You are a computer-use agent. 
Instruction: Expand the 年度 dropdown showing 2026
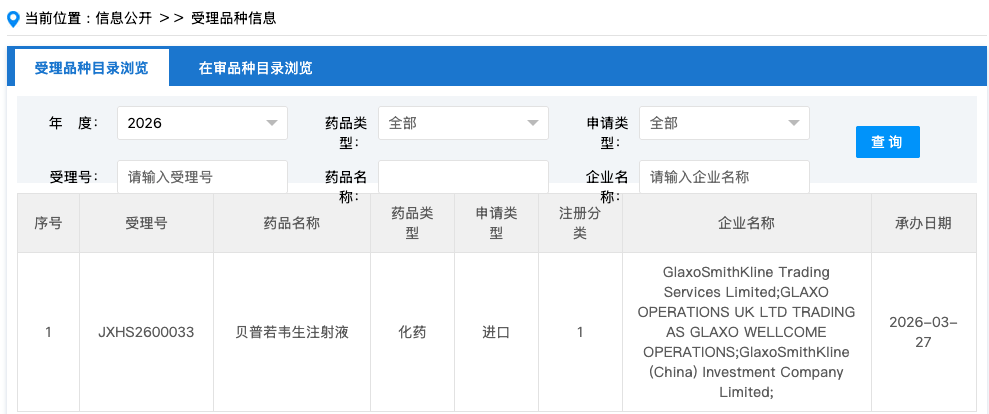202,123
